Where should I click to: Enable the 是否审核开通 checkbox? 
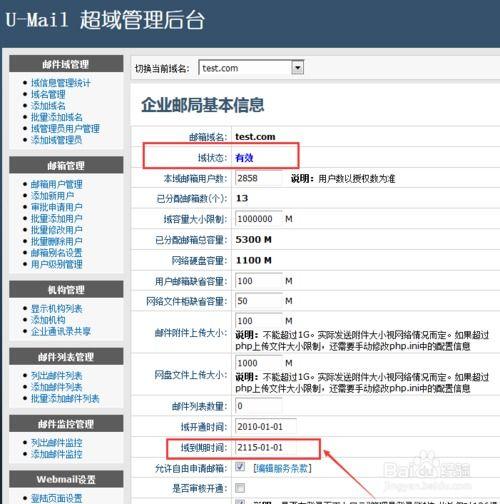240,488
